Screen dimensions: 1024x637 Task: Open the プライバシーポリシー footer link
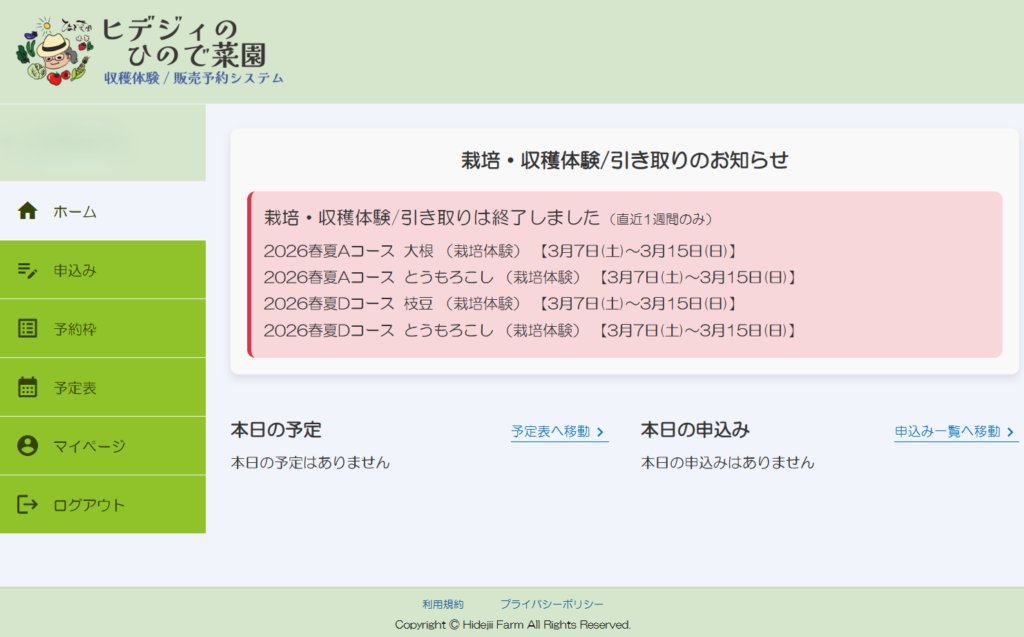(x=552, y=605)
